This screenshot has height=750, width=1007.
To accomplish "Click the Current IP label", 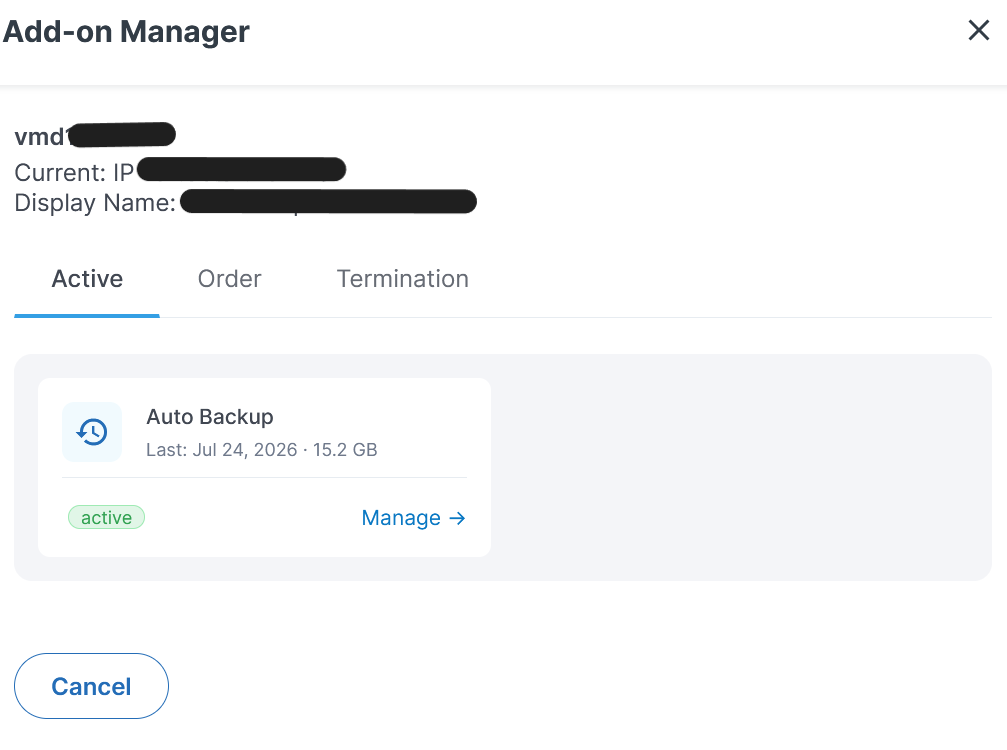I will point(74,172).
